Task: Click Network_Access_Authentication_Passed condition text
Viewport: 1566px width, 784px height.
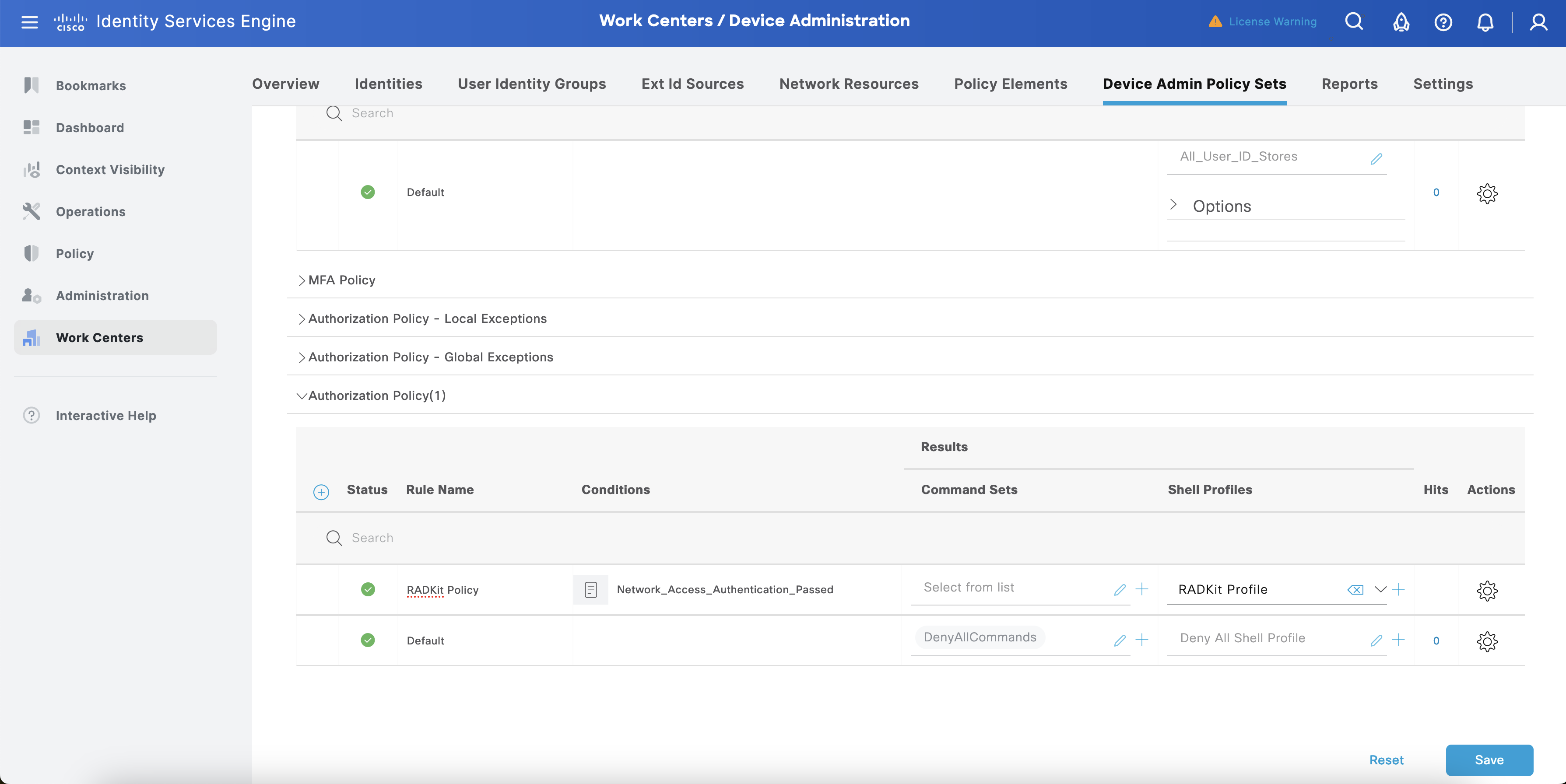Action: tap(725, 589)
